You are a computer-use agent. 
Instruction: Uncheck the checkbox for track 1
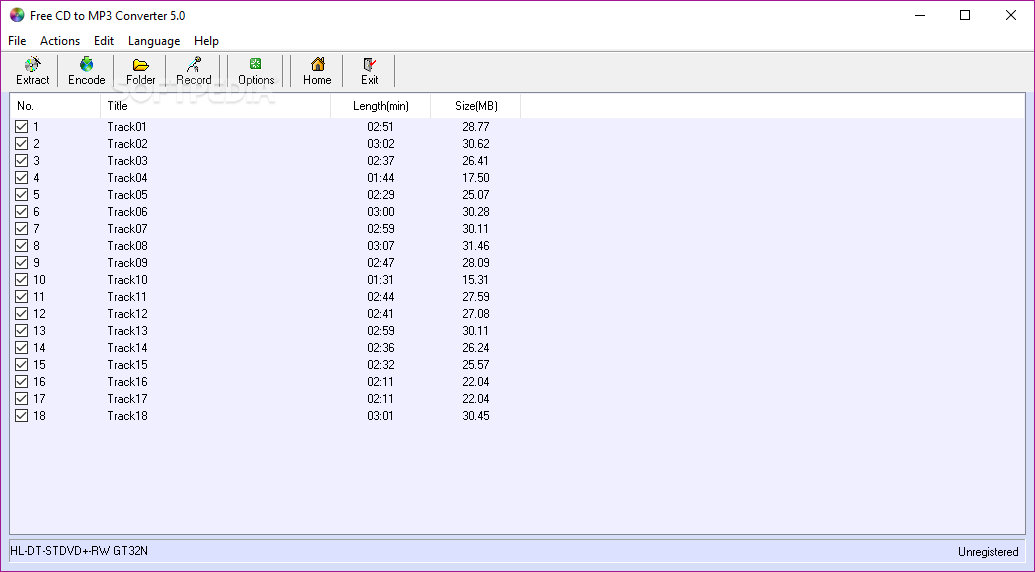22,127
